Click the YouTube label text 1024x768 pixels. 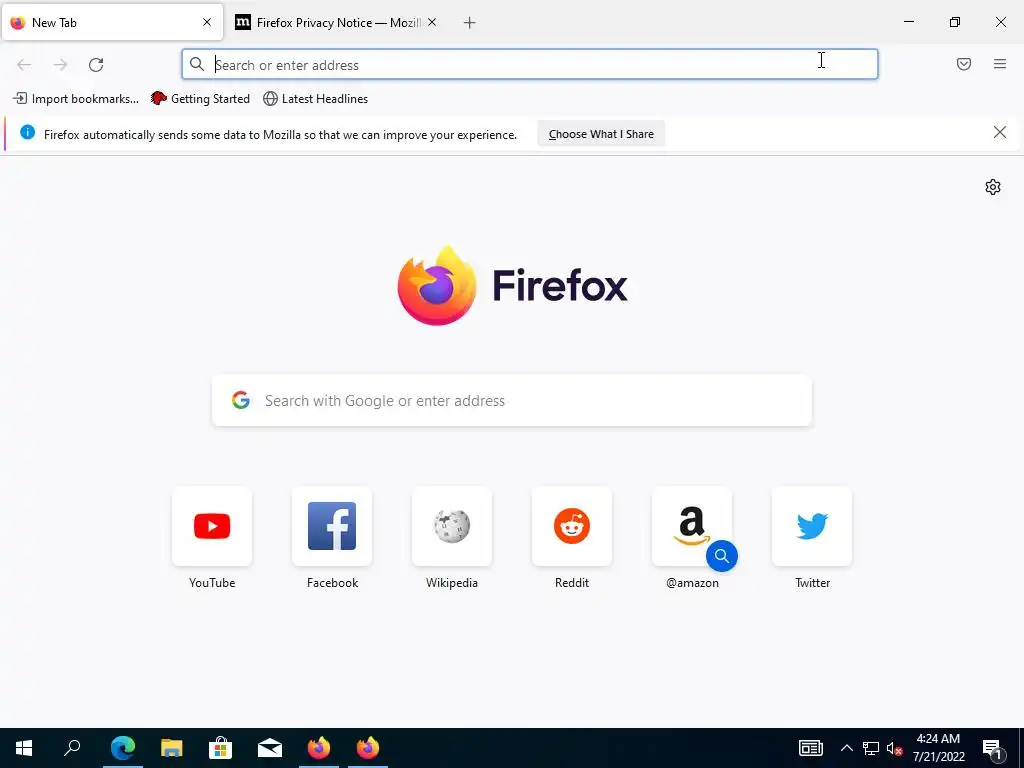point(212,583)
